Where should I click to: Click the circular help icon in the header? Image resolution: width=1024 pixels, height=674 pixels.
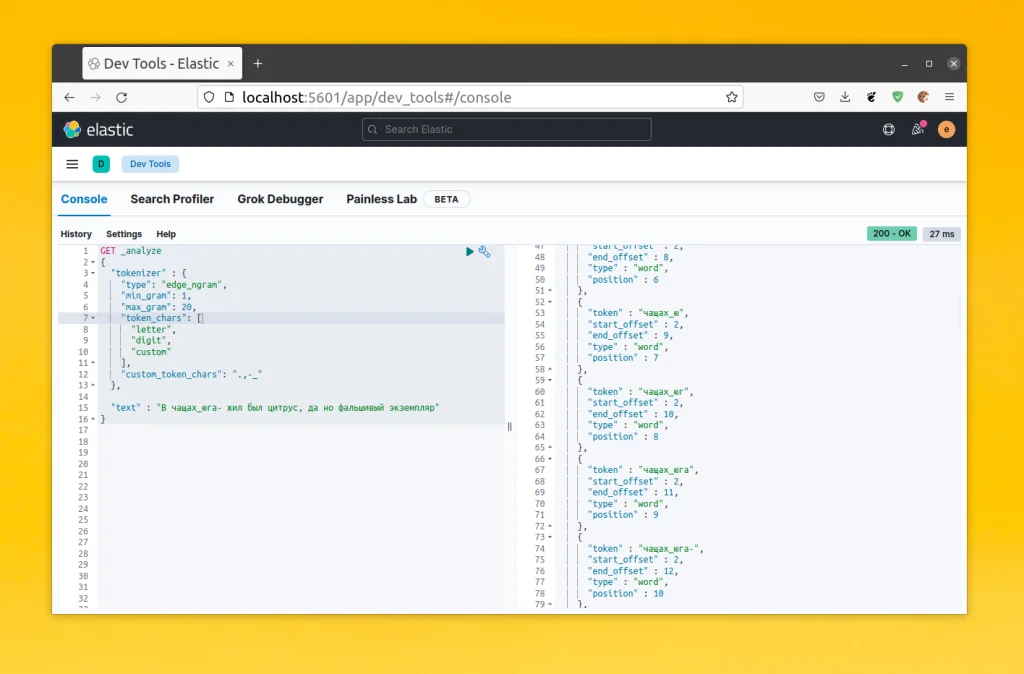click(887, 129)
